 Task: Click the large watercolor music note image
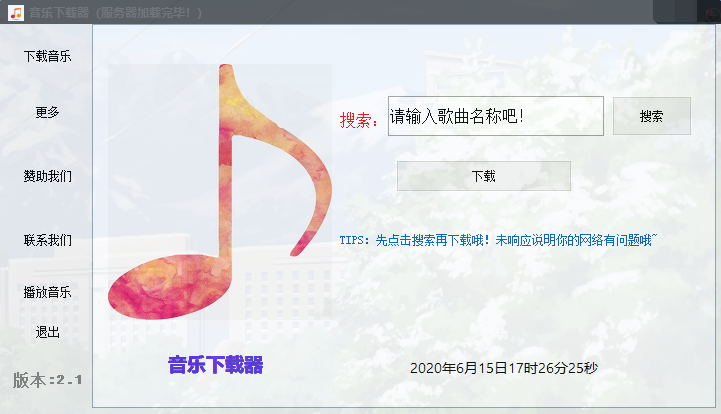[220, 192]
